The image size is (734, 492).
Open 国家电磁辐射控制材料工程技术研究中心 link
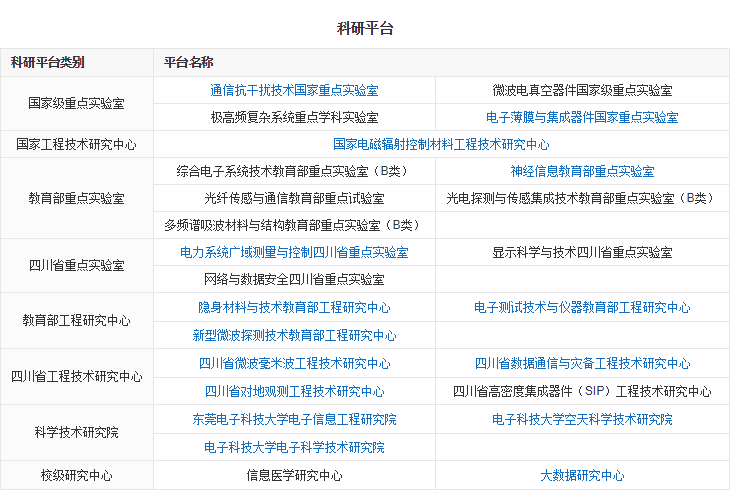click(x=441, y=144)
